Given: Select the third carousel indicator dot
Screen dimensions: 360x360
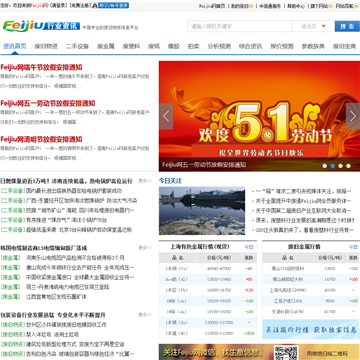Looking at the screenshot, I should click(x=340, y=166).
